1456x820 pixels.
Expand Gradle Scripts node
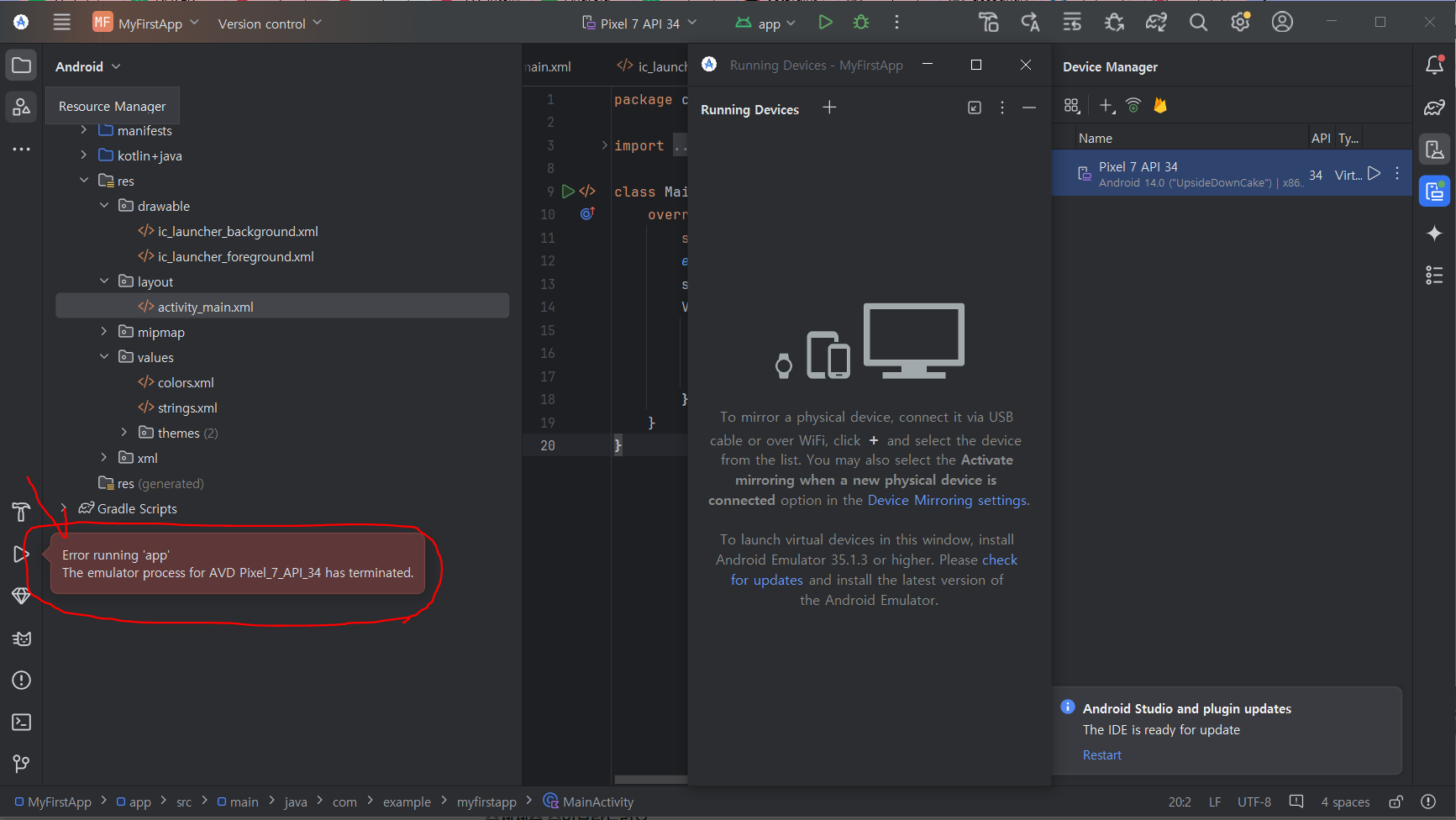click(63, 508)
